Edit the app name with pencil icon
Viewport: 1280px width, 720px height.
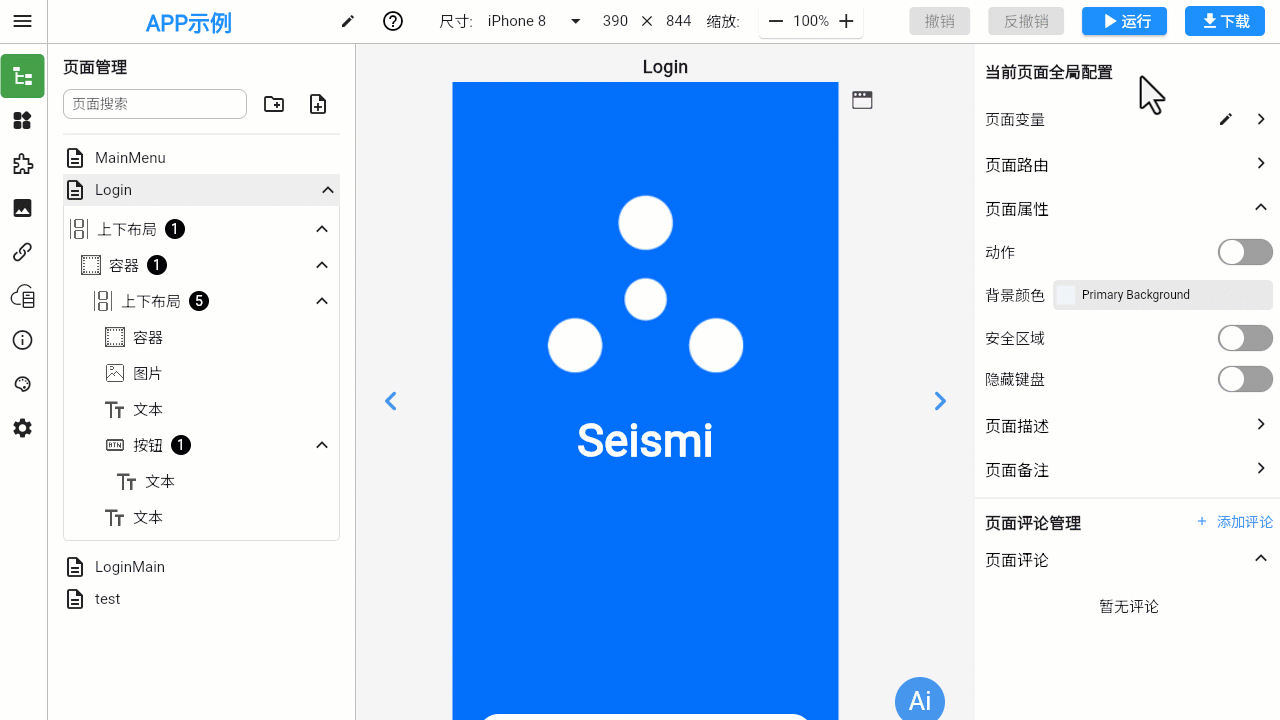click(348, 21)
